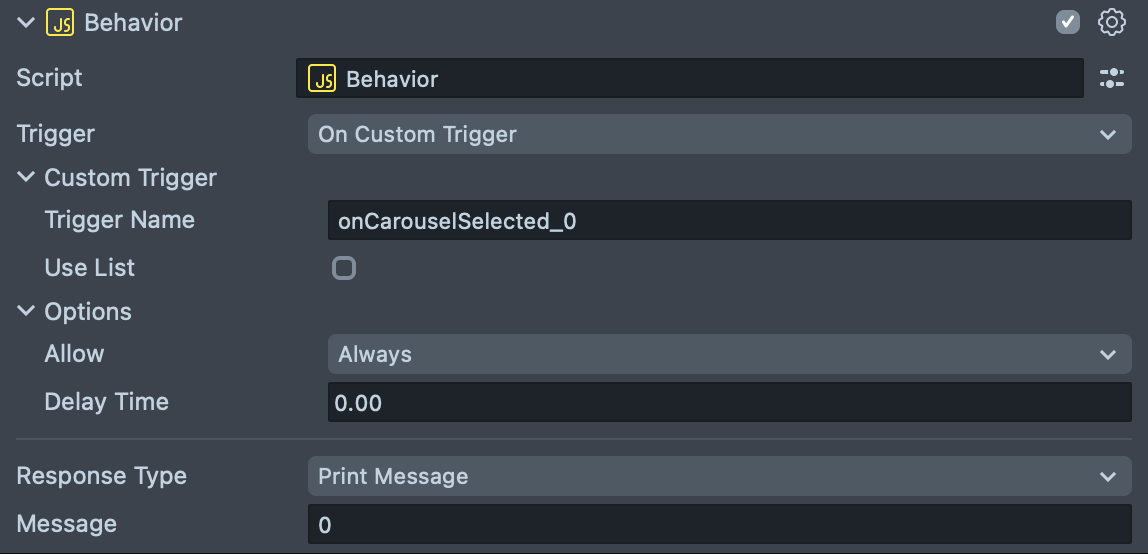The height and width of the screenshot is (554, 1148).
Task: Click the Delay Time value field
Action: [728, 402]
